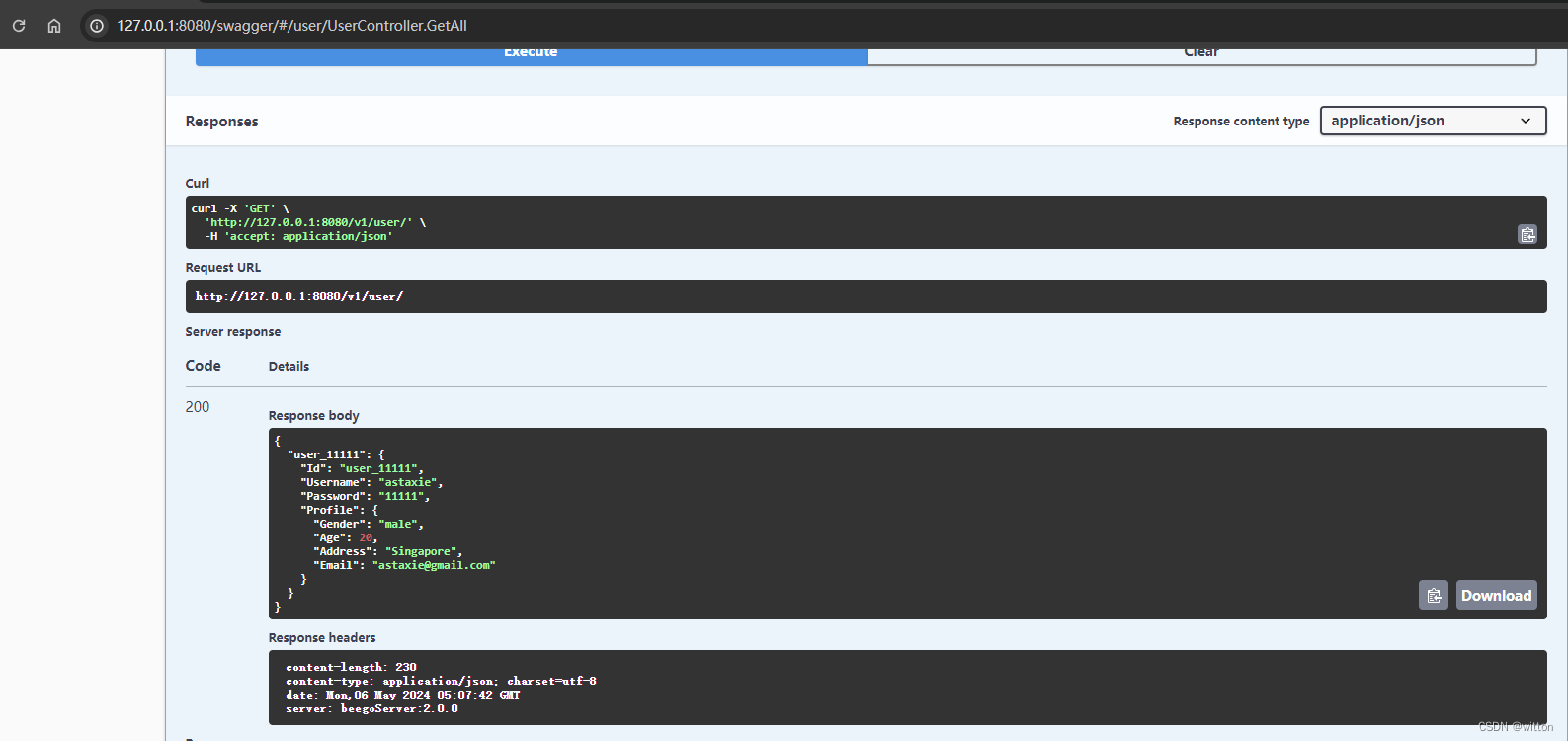Screen dimensions: 1568x741
Task: Click the Responses section heading
Action: [221, 122]
